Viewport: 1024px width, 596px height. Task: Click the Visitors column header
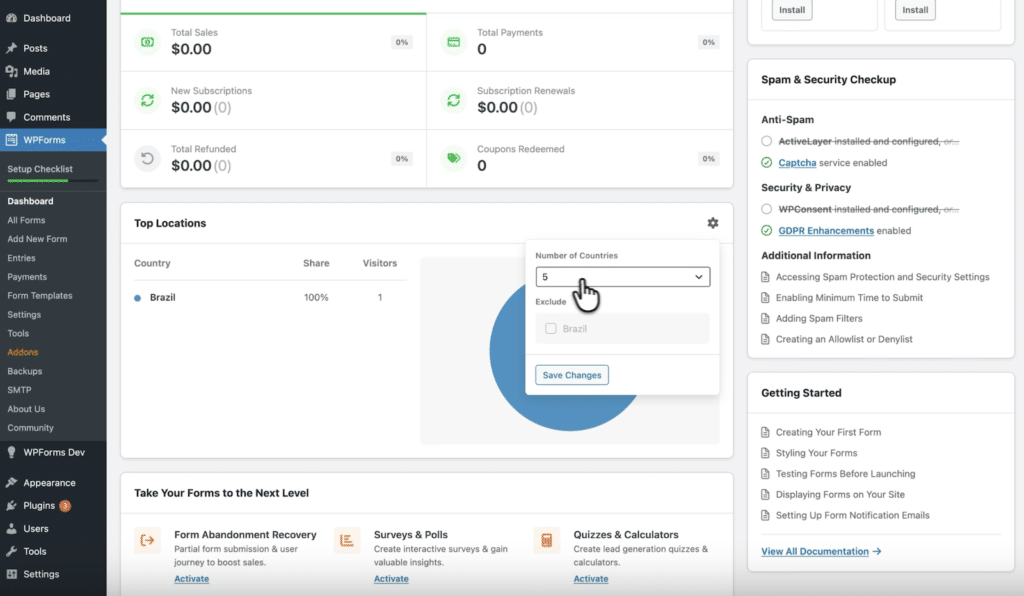(x=379, y=263)
